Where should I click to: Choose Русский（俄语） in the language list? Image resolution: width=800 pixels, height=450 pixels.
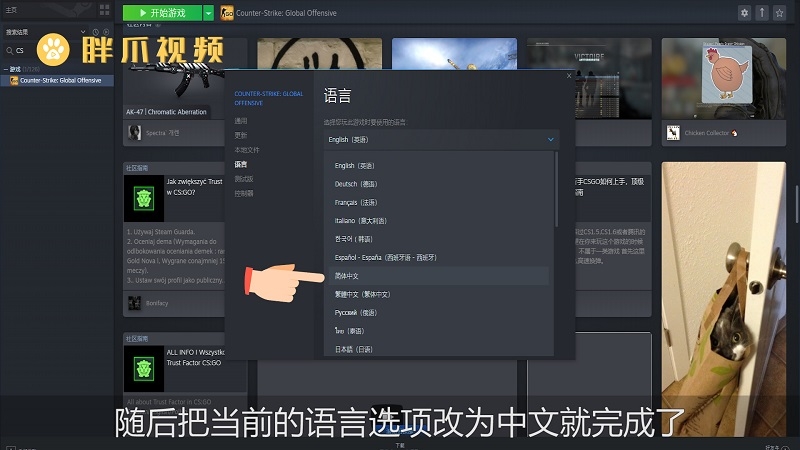pyautogui.click(x=439, y=313)
